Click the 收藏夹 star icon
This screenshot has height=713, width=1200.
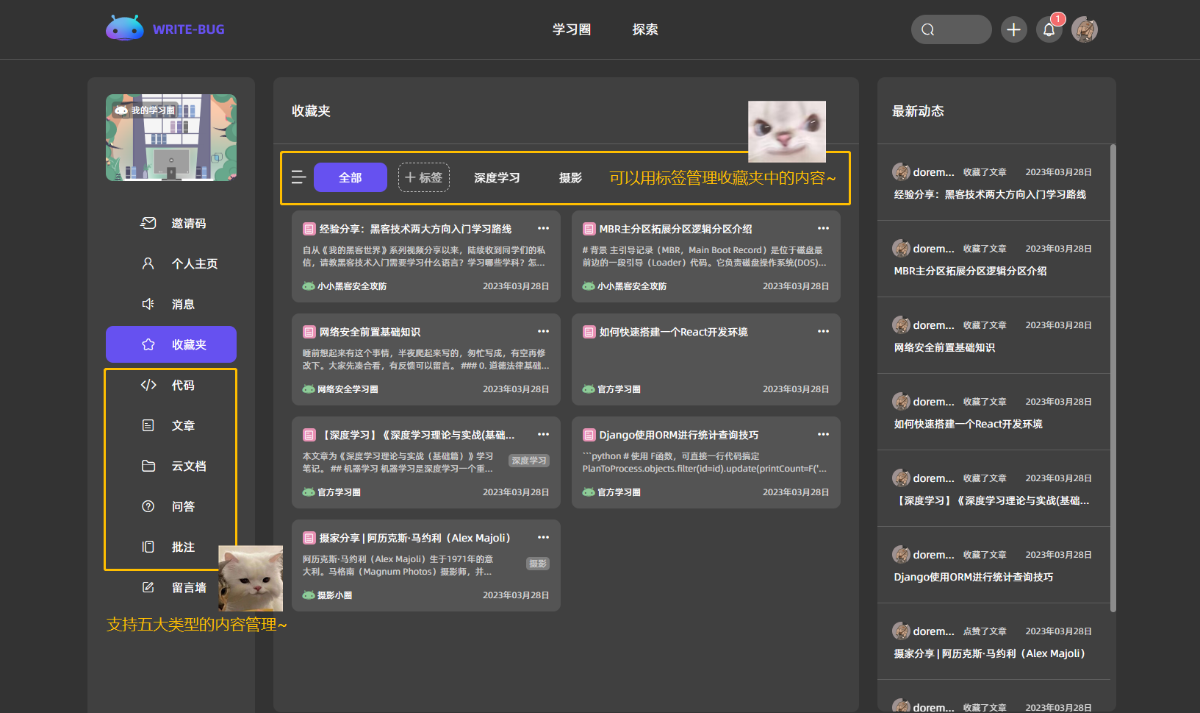148,344
